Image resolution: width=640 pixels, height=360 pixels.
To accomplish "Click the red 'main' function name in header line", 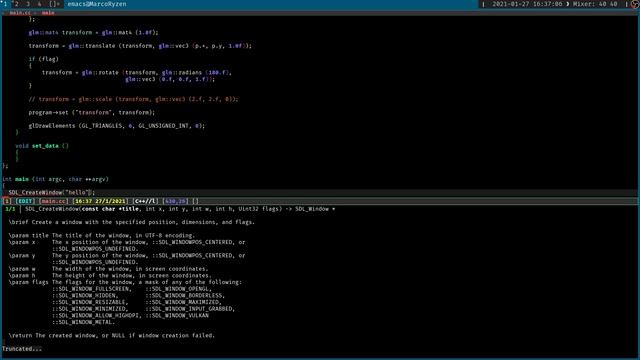I will [48, 13].
